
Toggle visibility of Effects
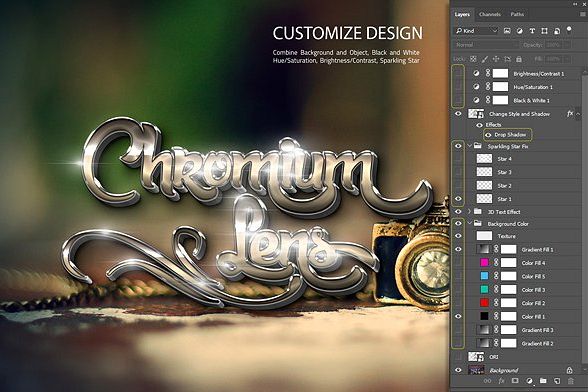point(479,125)
